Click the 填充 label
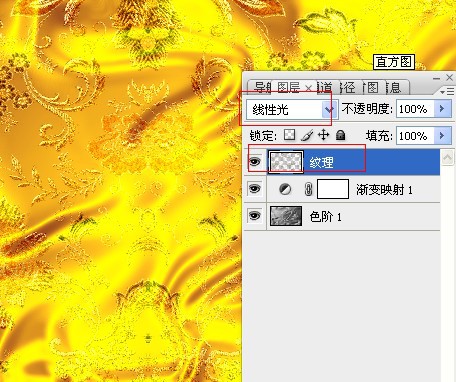The width and height of the screenshot is (456, 382). (x=379, y=136)
